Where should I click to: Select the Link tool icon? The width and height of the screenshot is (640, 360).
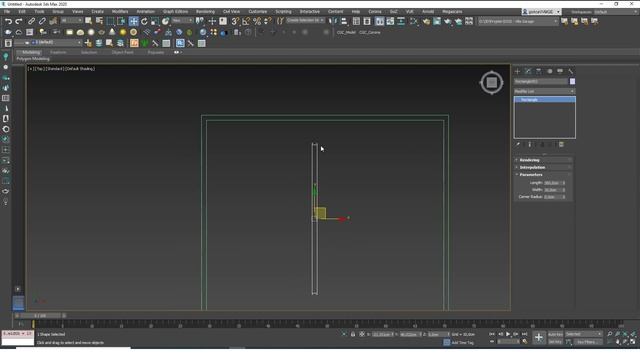(x=31, y=21)
